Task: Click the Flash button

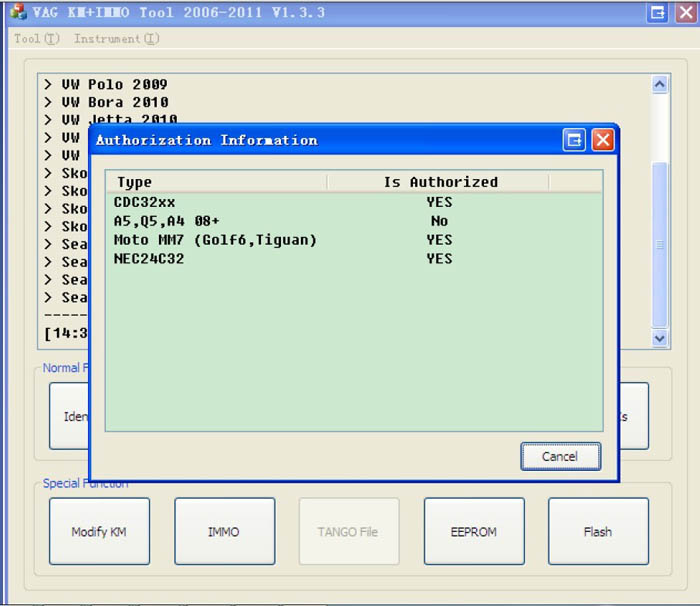Action: pyautogui.click(x=598, y=531)
